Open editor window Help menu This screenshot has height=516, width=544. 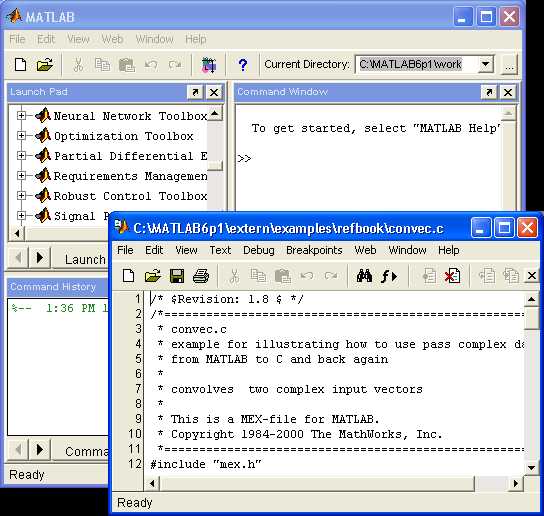(449, 250)
